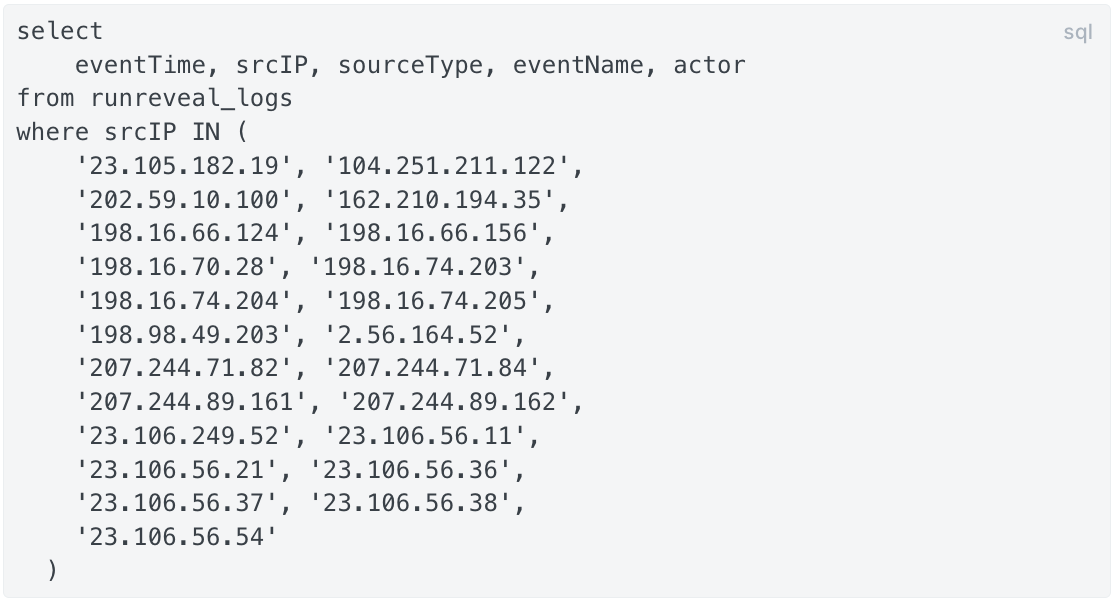Click the actor column name
The height and width of the screenshot is (598, 1114).
709,65
